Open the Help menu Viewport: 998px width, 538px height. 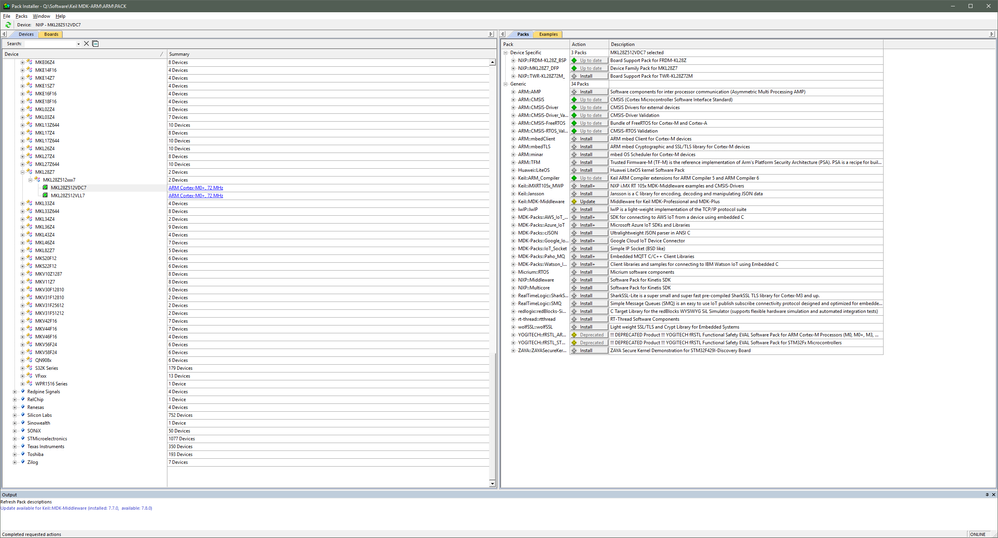[60, 16]
